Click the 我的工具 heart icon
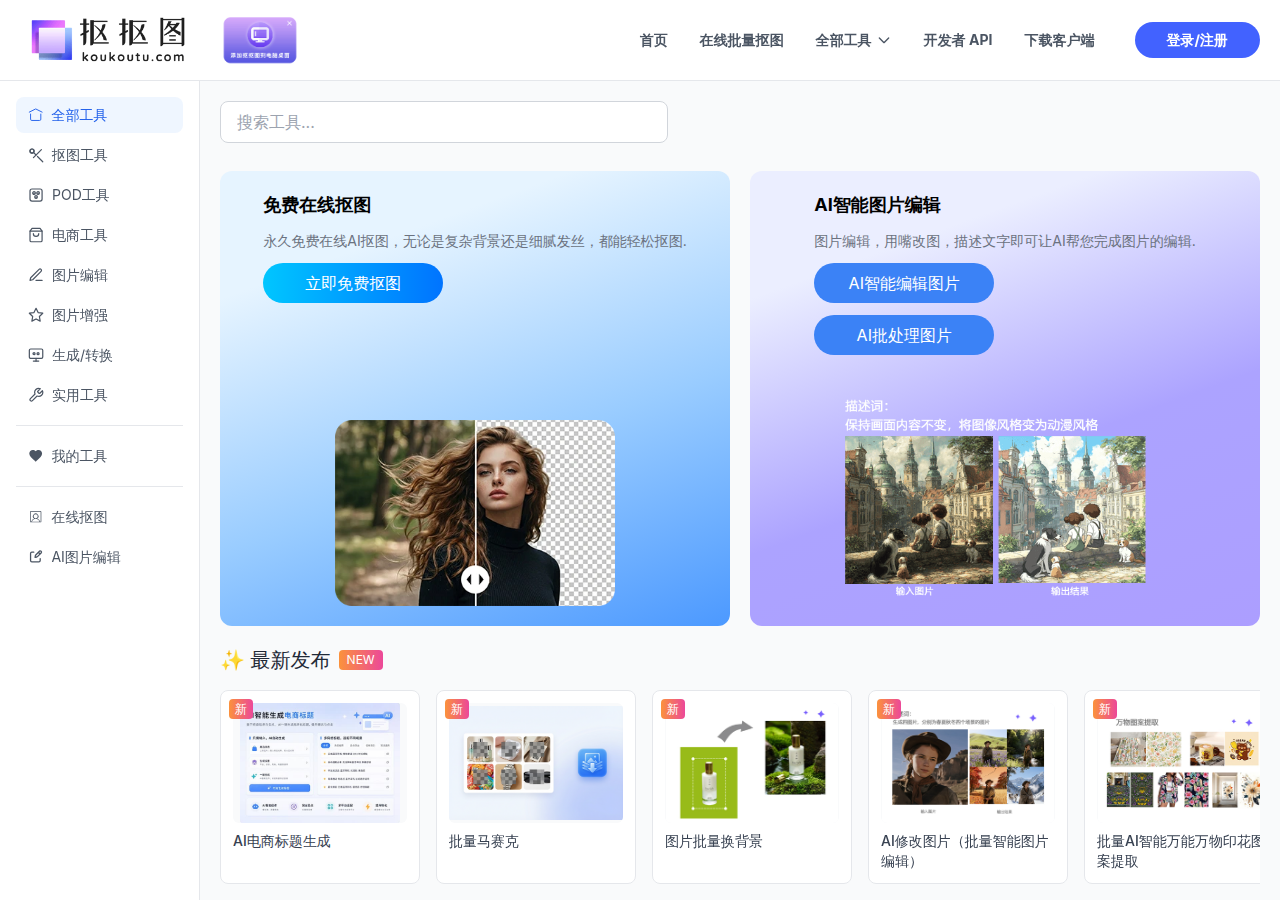 pyautogui.click(x=36, y=456)
